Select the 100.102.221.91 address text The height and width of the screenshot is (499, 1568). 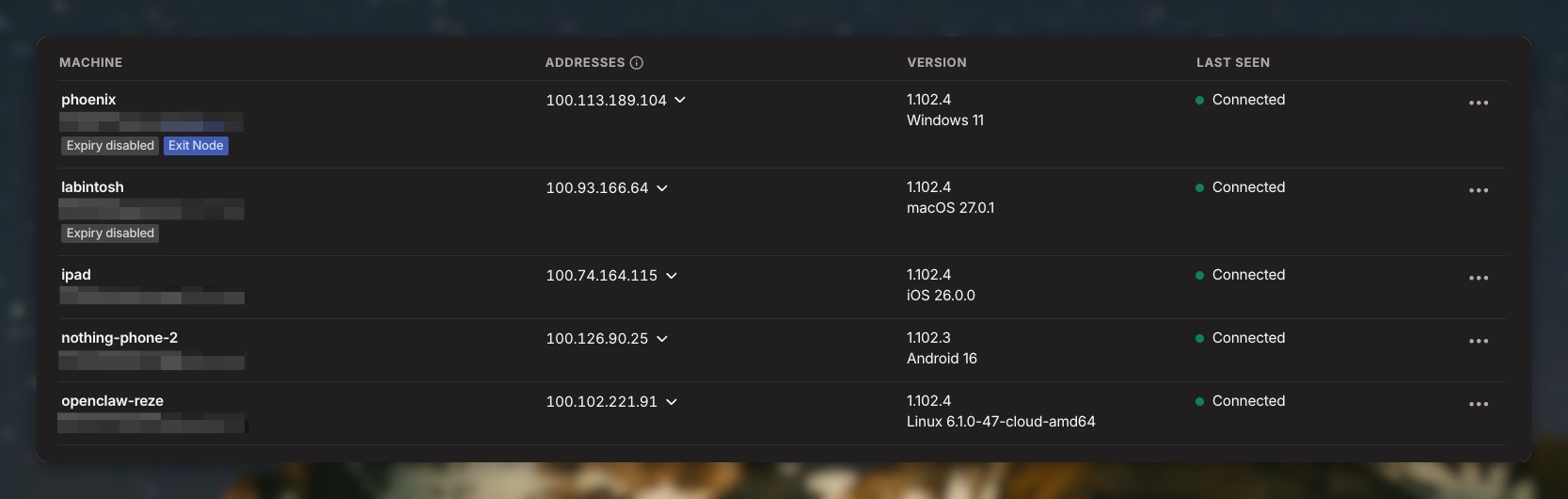tap(602, 402)
